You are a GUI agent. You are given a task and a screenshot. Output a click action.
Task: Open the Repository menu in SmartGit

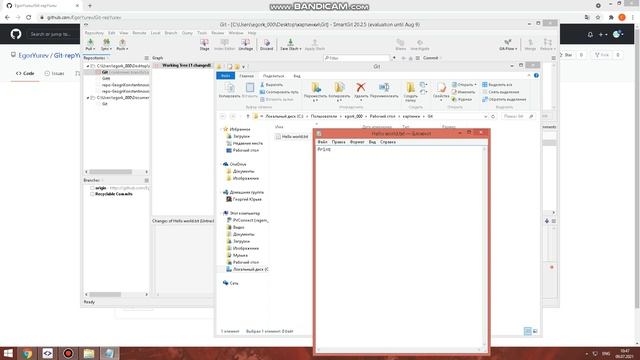[x=94, y=33]
